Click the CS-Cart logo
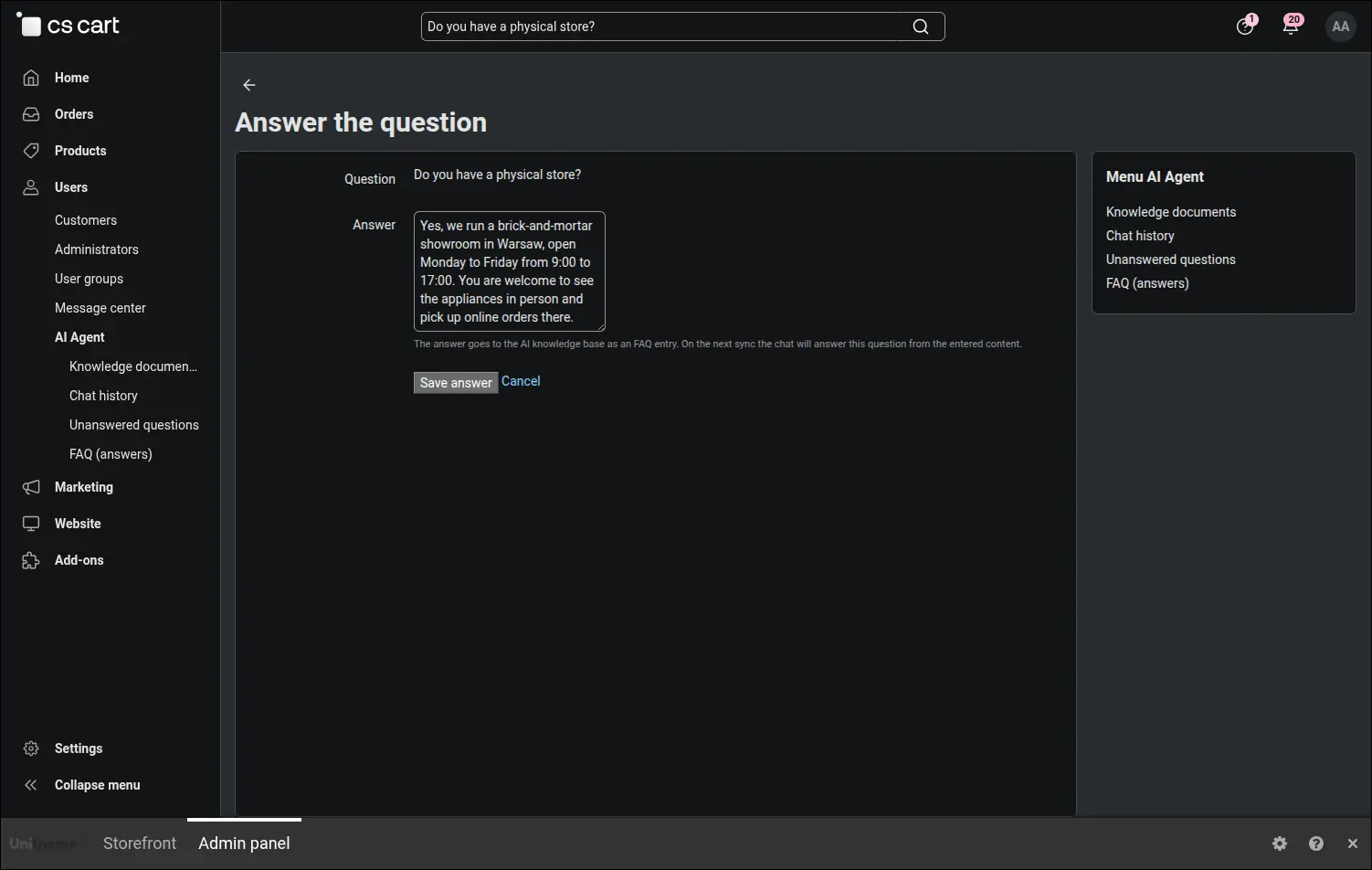The width and height of the screenshot is (1372, 870). [69, 26]
